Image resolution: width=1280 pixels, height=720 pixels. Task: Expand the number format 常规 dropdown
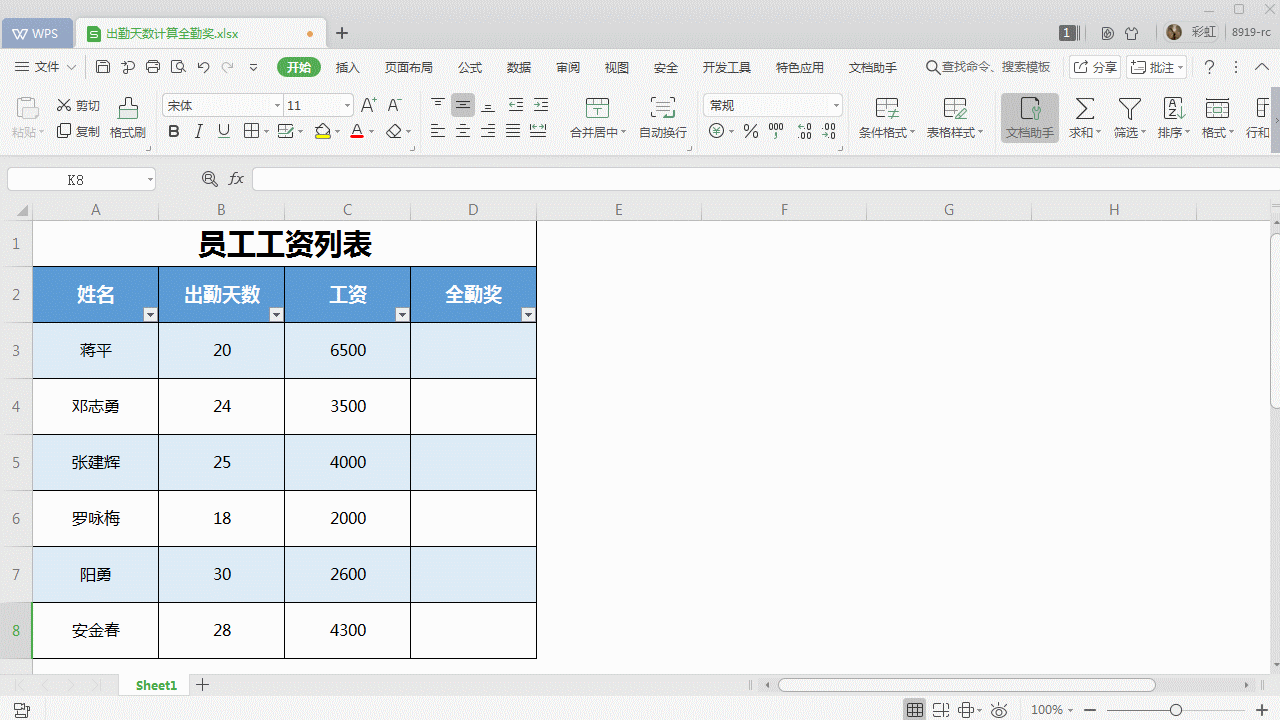(836, 104)
